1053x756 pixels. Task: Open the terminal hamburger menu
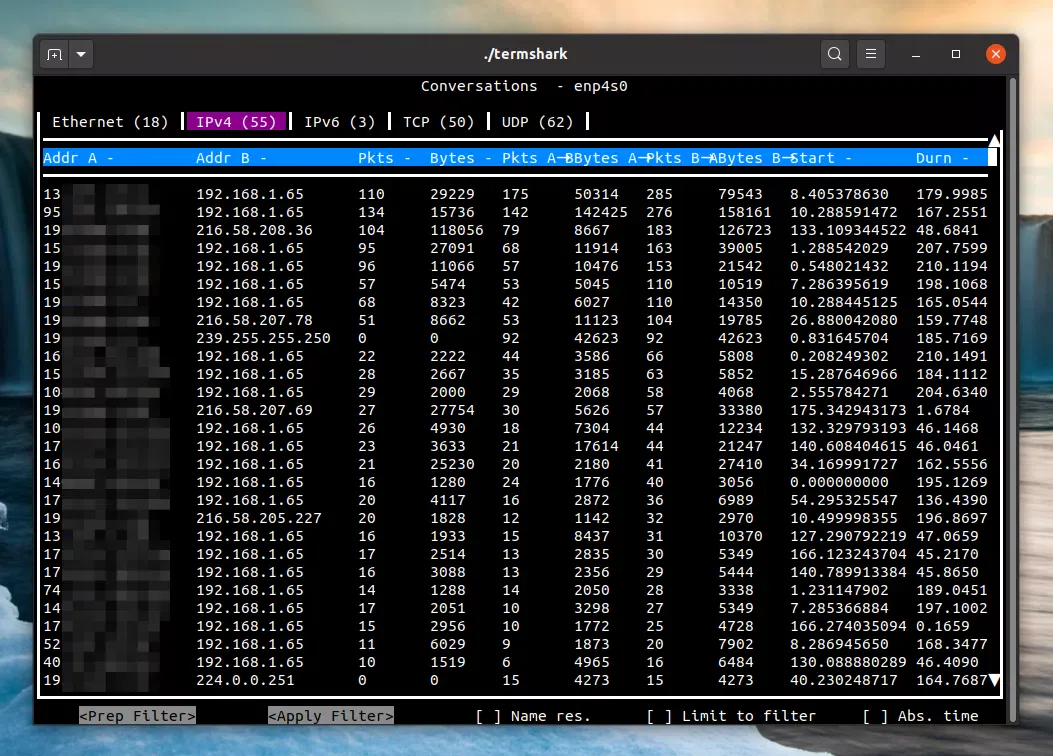click(871, 54)
